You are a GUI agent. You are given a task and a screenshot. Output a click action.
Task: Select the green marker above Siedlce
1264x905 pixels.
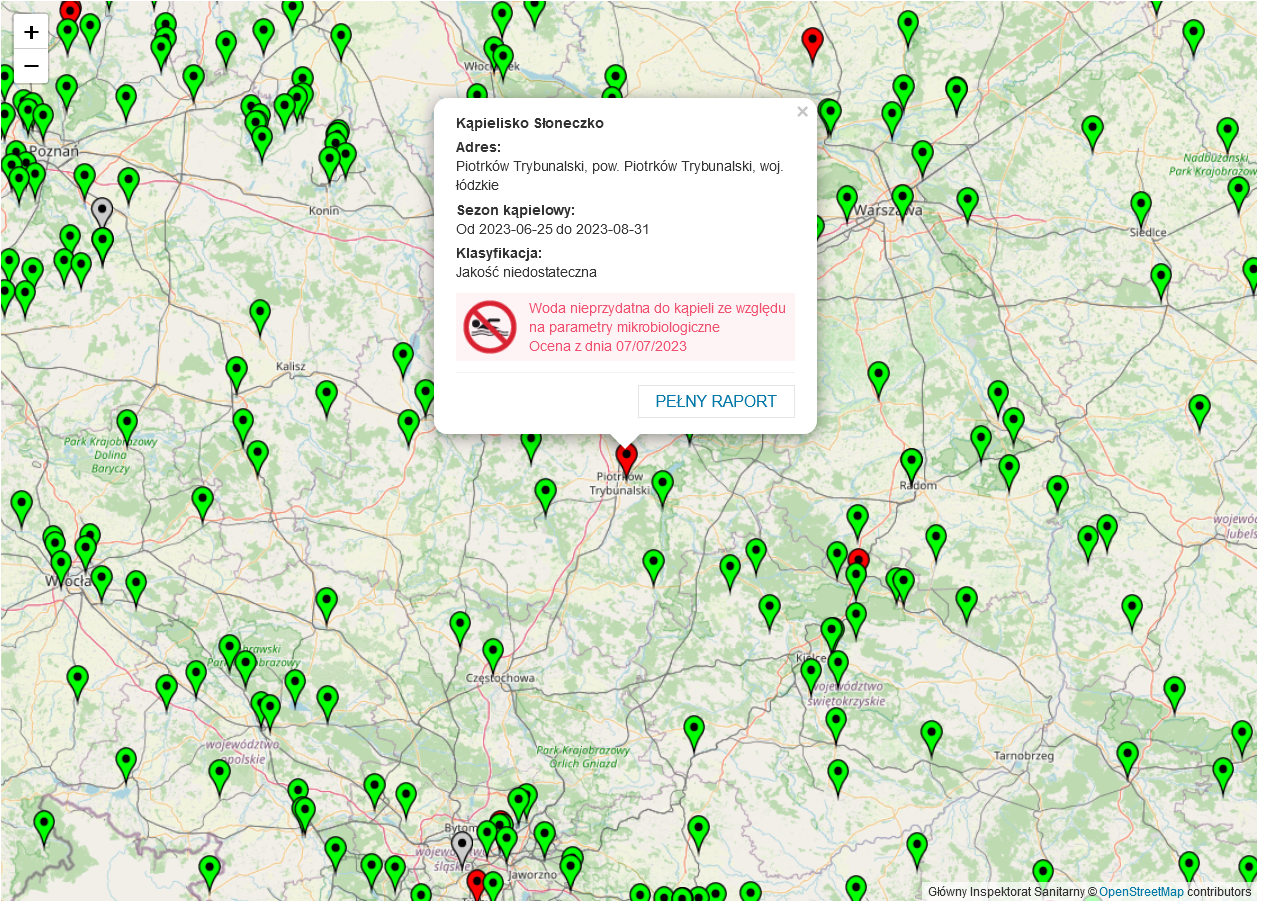[1141, 207]
